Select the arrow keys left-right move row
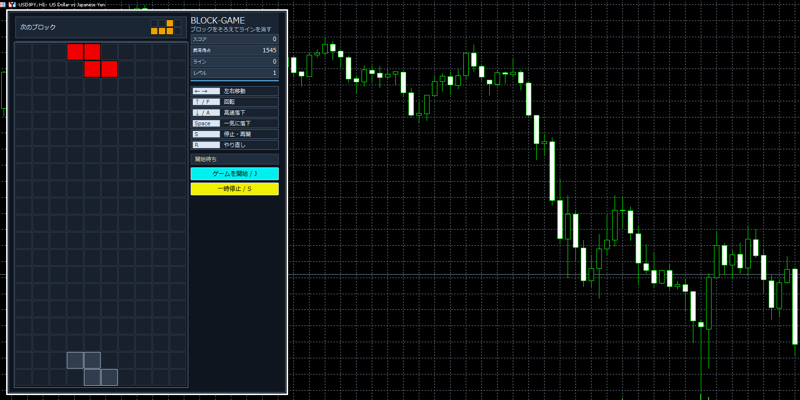 [x=235, y=91]
